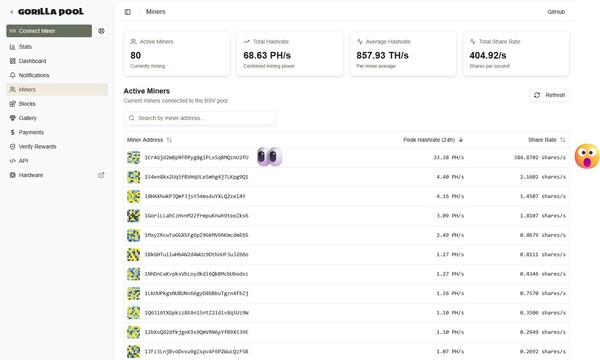
Task: Click the 2.49 PH/s peak hashrate value
Action: (450, 235)
